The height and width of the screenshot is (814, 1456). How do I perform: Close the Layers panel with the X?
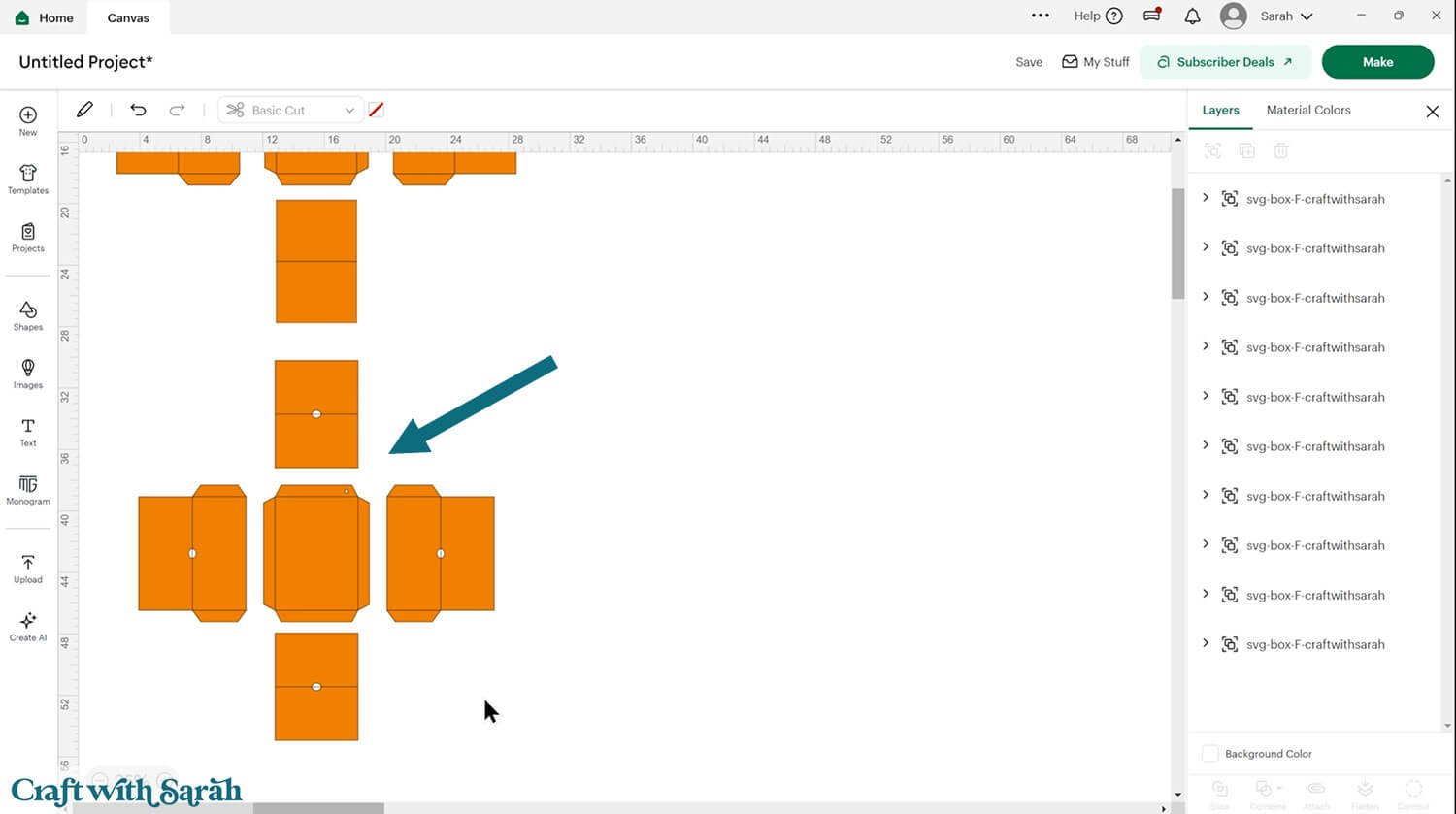tap(1432, 112)
